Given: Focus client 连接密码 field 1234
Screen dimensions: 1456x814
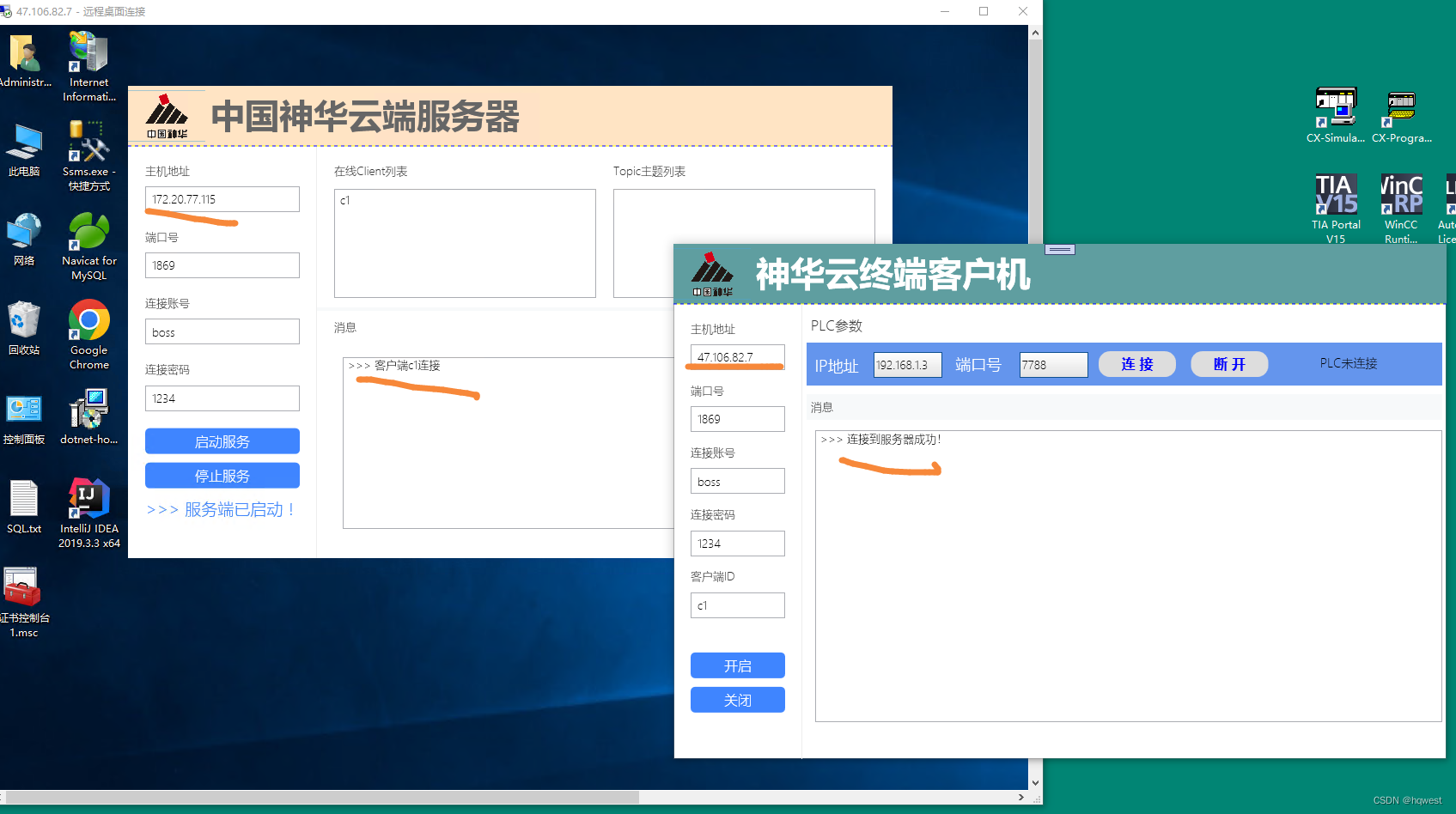Looking at the screenshot, I should tap(738, 544).
